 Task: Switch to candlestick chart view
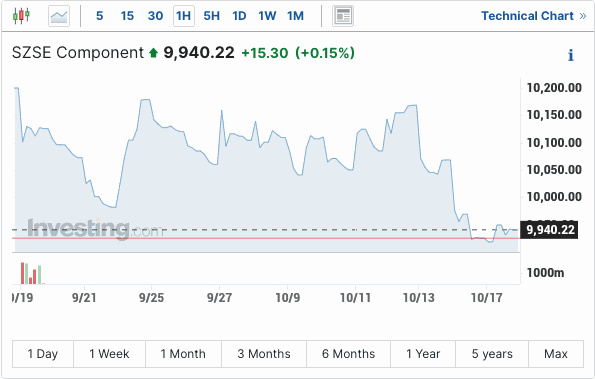click(x=21, y=16)
